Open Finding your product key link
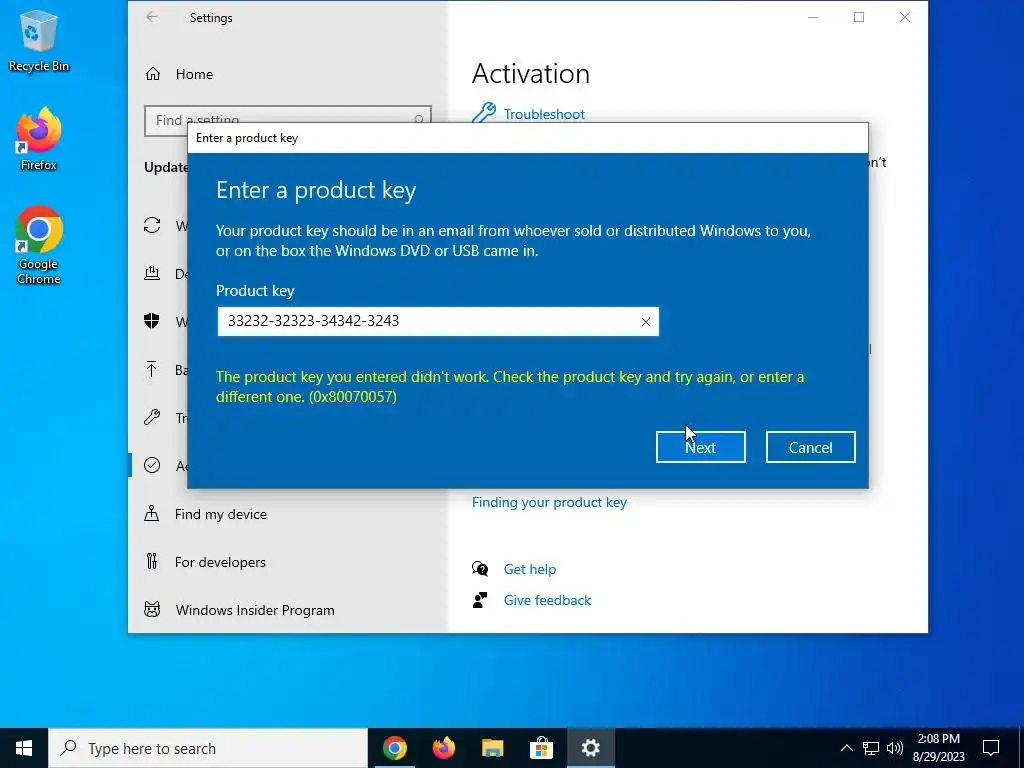1024x768 pixels. (x=549, y=502)
